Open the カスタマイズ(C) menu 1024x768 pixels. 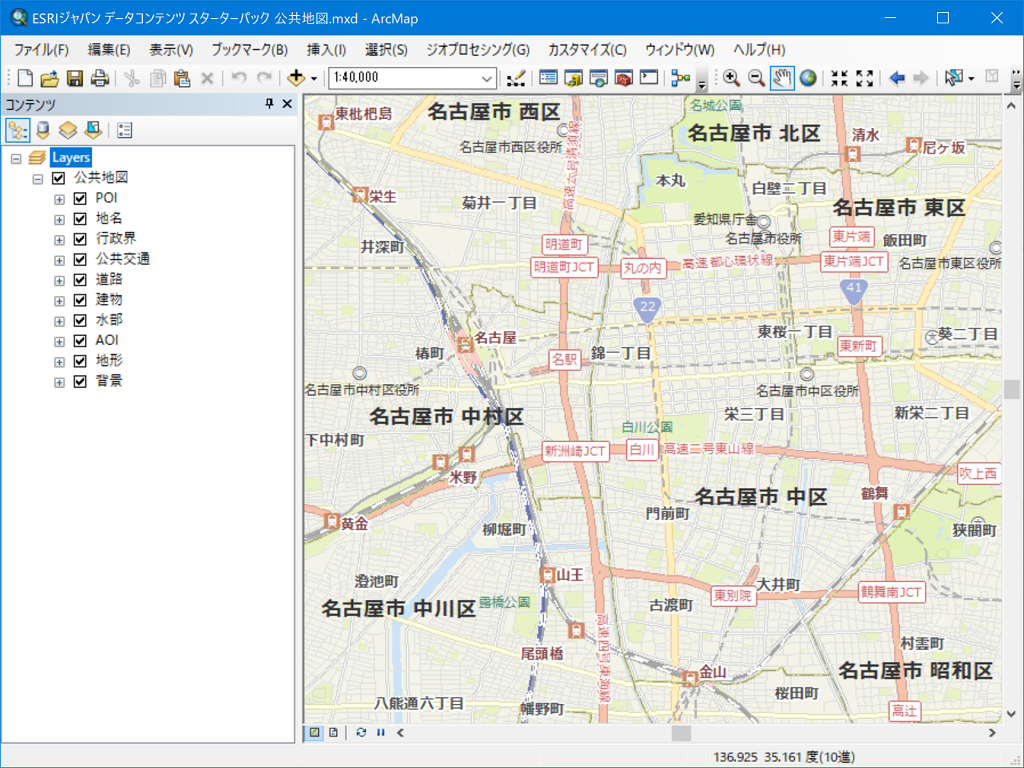[x=587, y=50]
